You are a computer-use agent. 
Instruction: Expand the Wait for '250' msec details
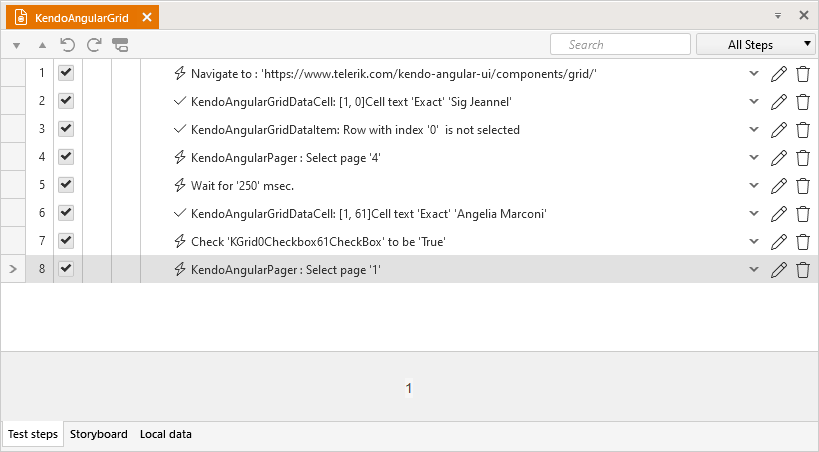pyautogui.click(x=754, y=186)
